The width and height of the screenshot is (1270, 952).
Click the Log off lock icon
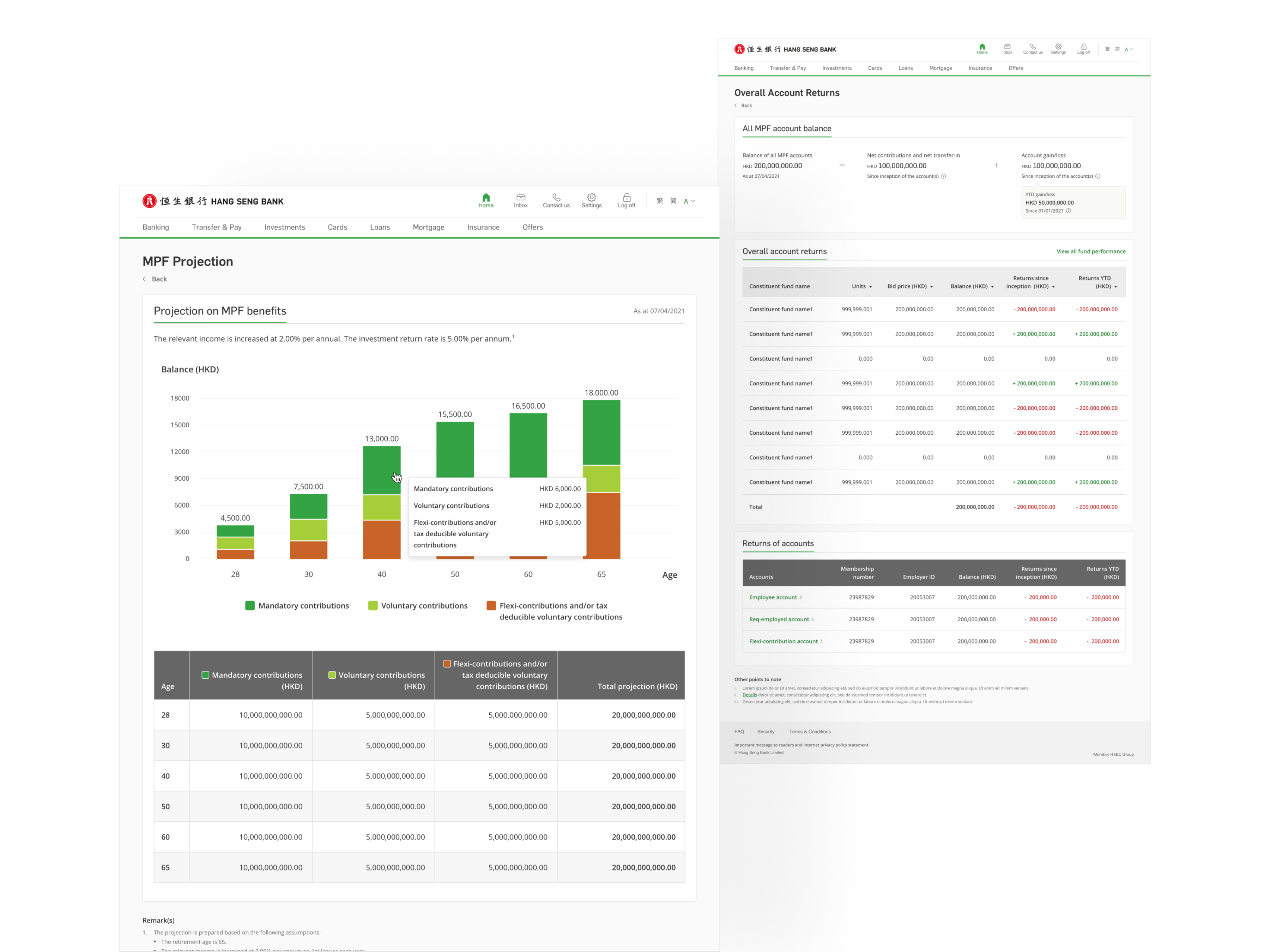click(x=627, y=197)
